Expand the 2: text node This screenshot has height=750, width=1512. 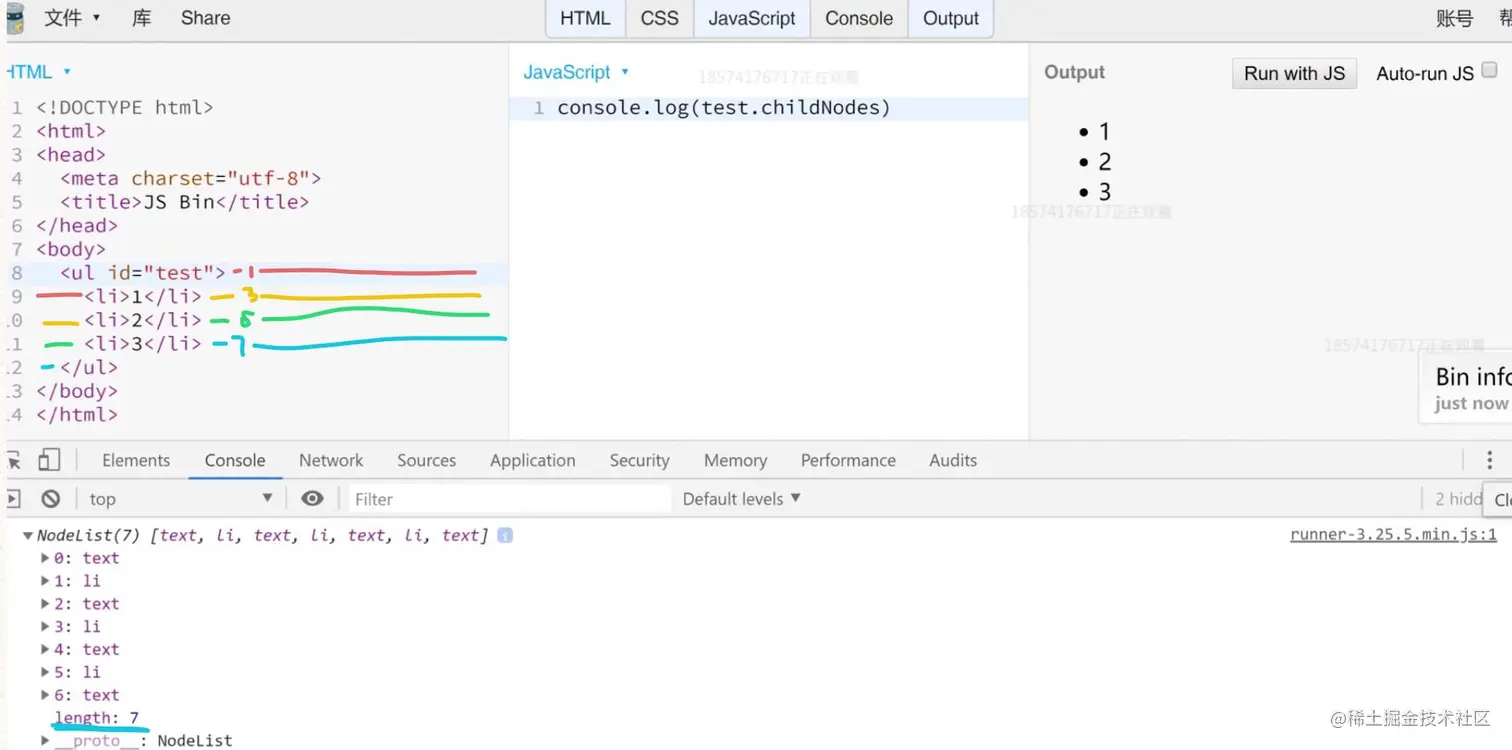click(45, 604)
